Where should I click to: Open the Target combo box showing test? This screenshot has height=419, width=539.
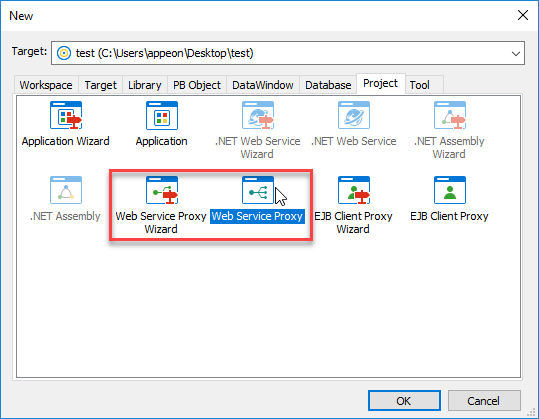[288, 53]
